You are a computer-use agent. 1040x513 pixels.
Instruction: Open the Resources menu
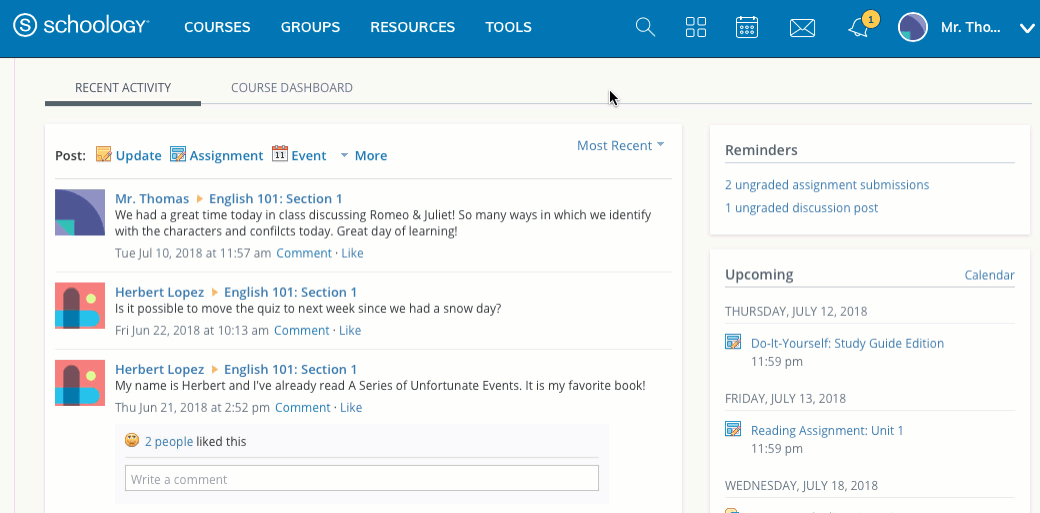click(x=412, y=27)
